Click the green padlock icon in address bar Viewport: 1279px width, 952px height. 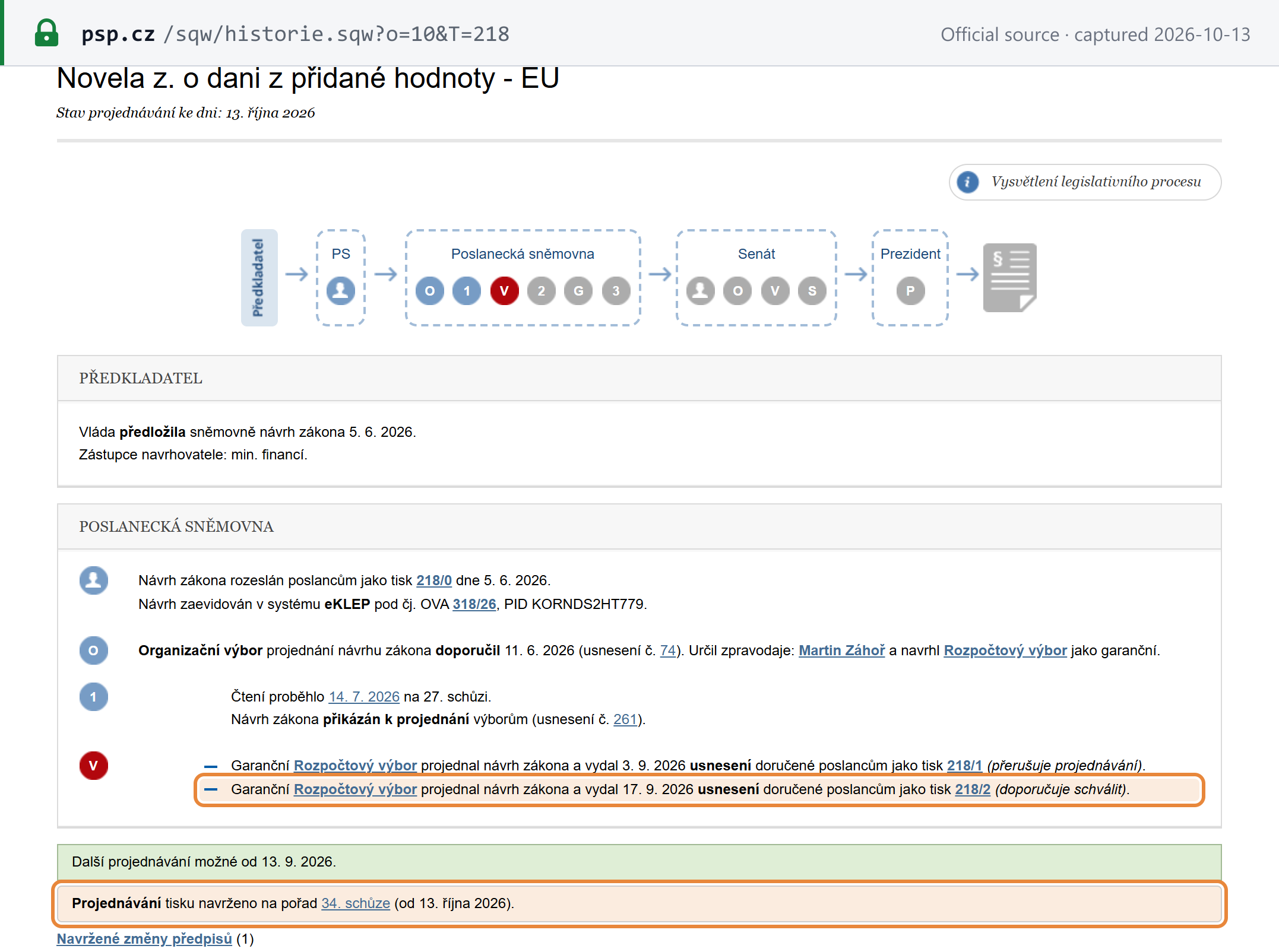[46, 33]
